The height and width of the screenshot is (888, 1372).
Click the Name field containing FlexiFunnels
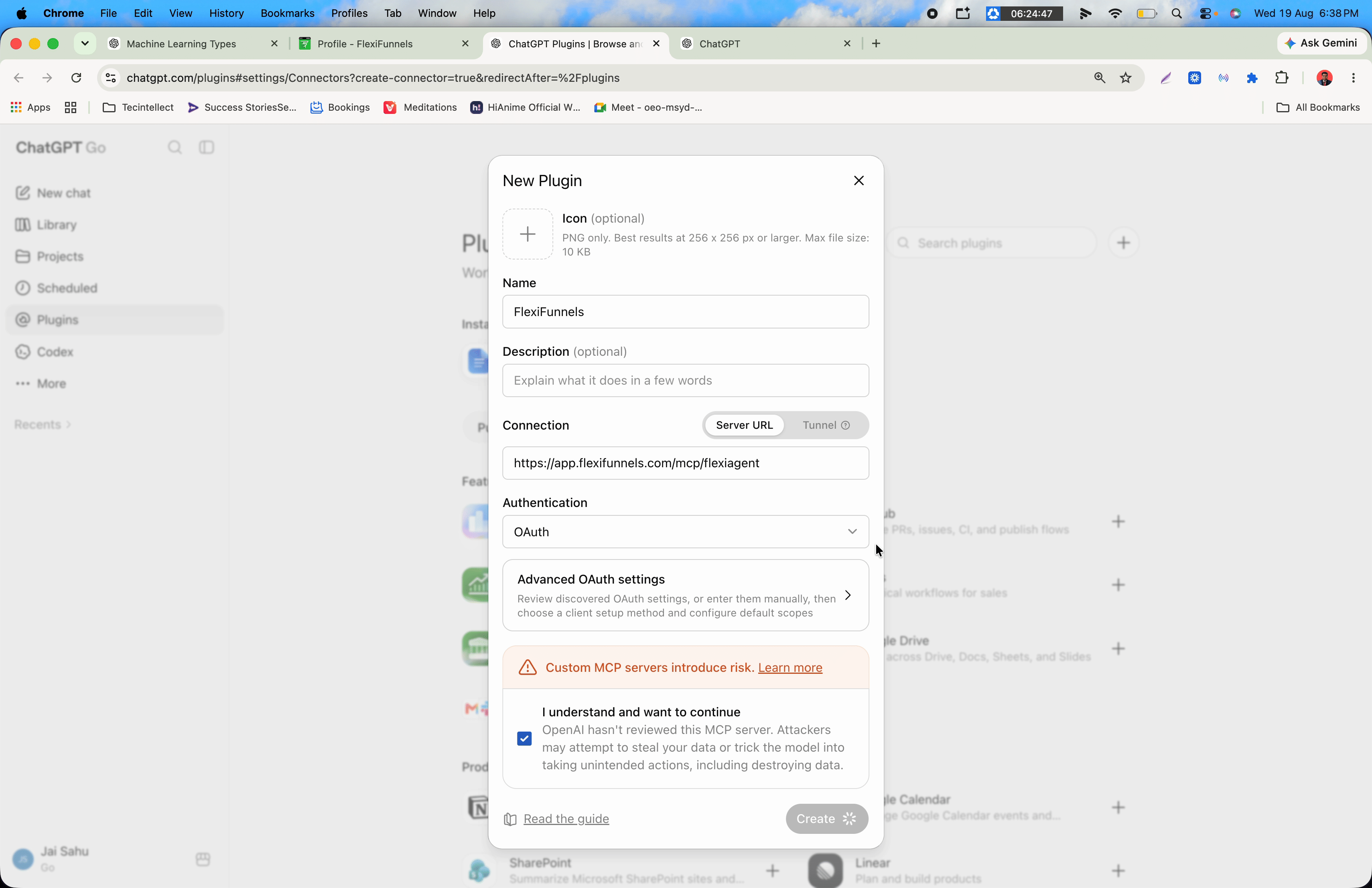(686, 312)
